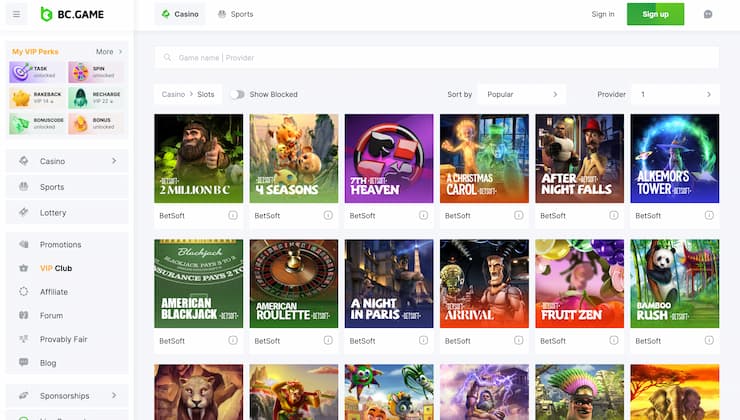The width and height of the screenshot is (740, 420).
Task: Click the VIP Club crown icon
Action: coord(24,268)
